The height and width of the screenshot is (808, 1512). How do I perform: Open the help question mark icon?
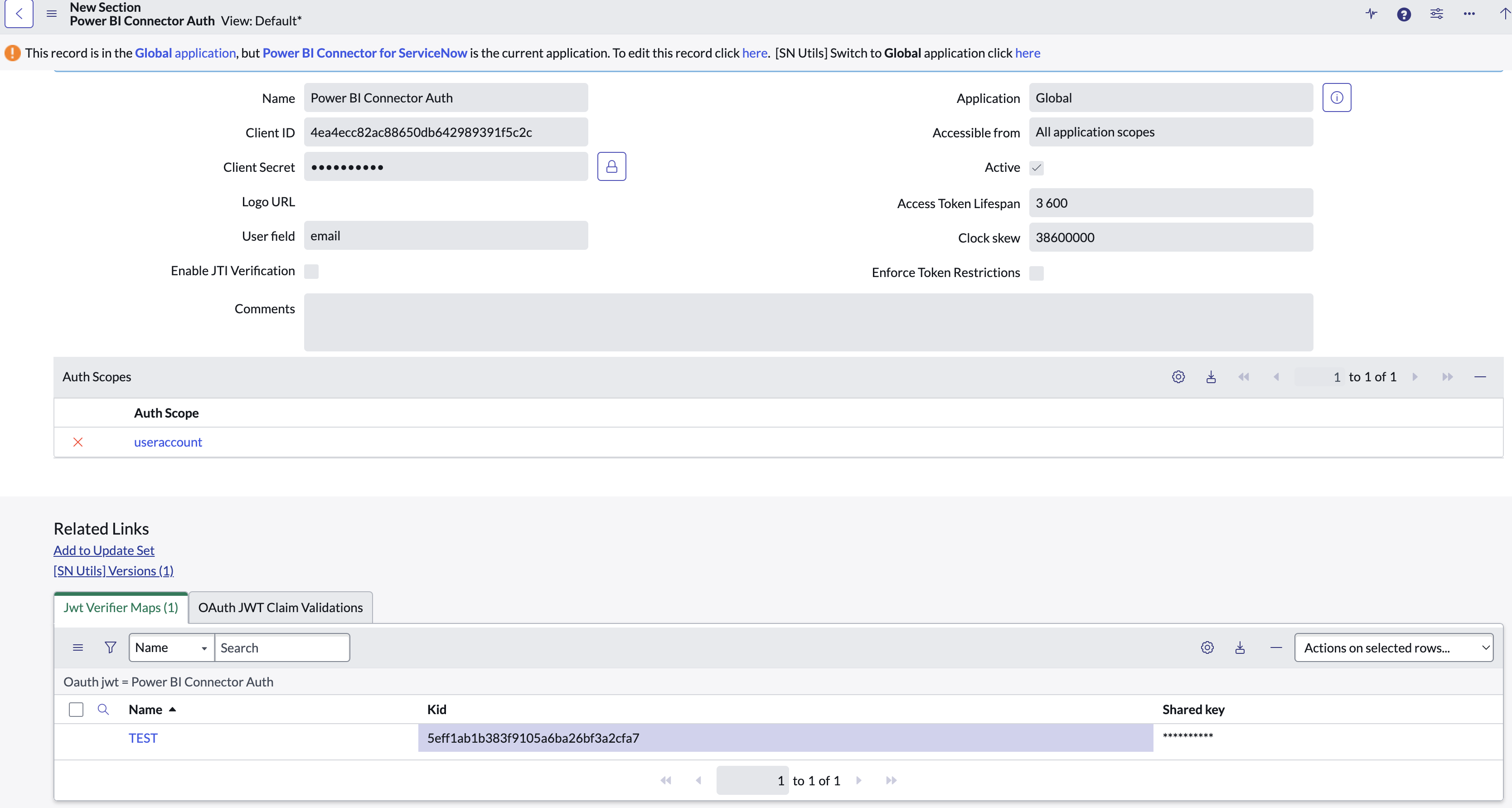(x=1403, y=14)
